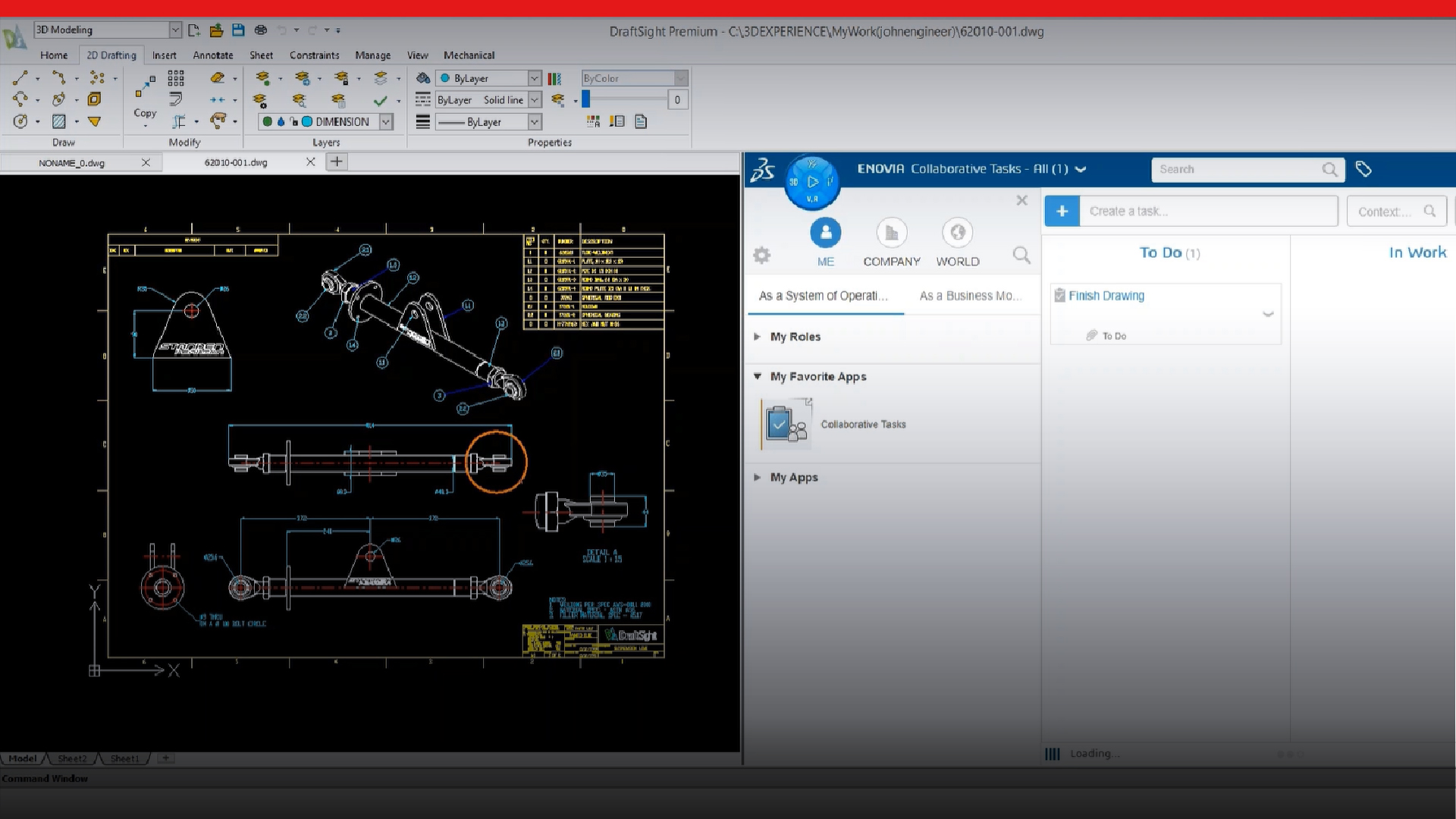The height and width of the screenshot is (819, 1456).
Task: Click the DIMENSION layer color swatch
Action: point(307,121)
